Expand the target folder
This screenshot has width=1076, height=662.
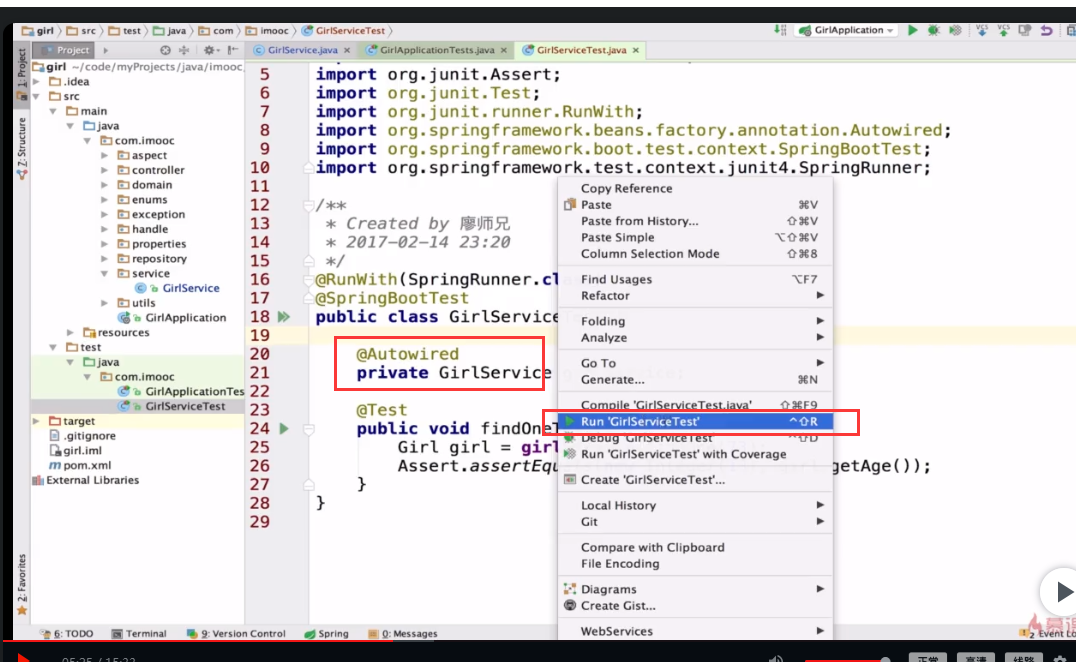(x=37, y=421)
